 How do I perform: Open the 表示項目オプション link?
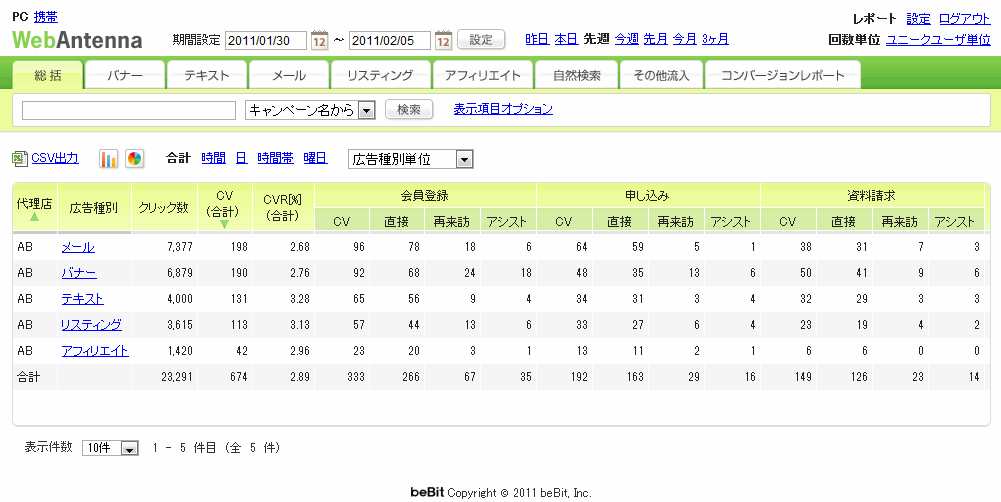click(x=502, y=109)
